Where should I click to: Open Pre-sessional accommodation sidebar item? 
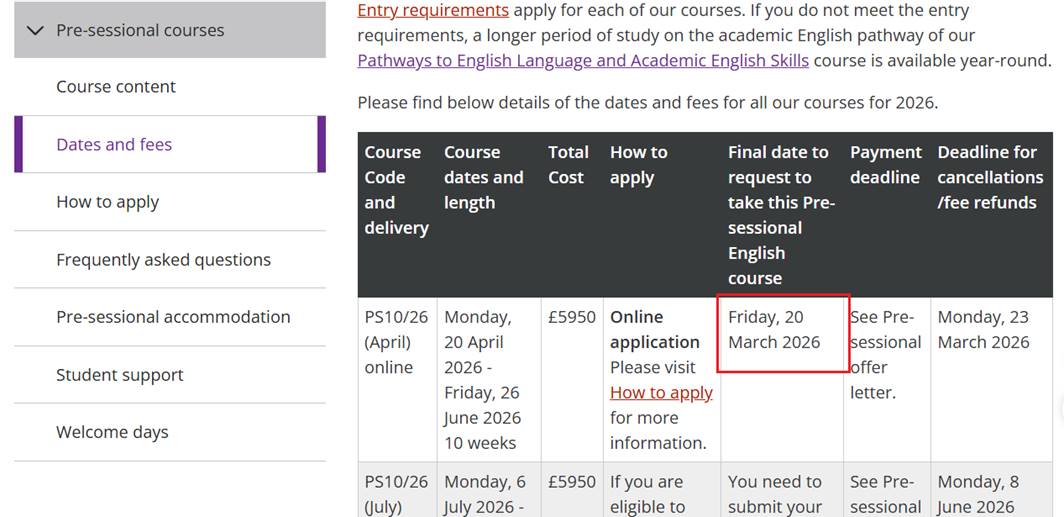tap(173, 317)
